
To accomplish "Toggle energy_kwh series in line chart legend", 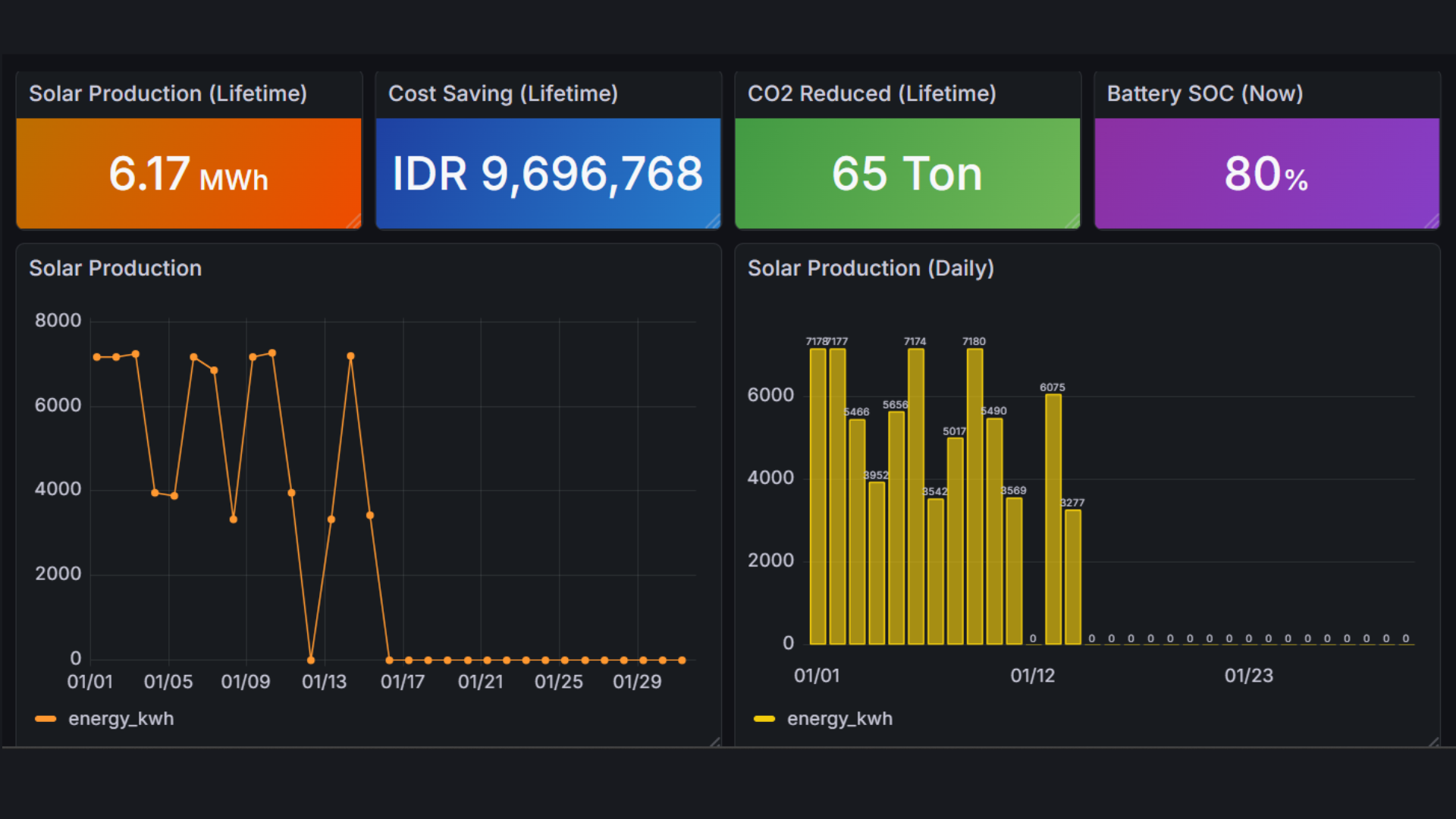I will tap(121, 718).
